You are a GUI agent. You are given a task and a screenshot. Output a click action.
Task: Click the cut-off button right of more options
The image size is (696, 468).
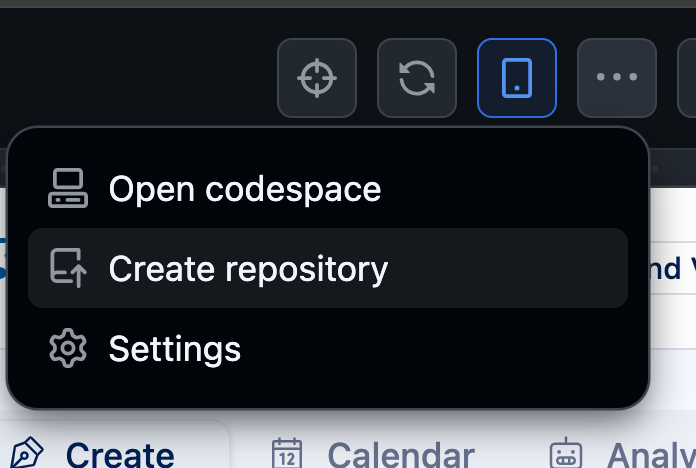click(x=688, y=78)
